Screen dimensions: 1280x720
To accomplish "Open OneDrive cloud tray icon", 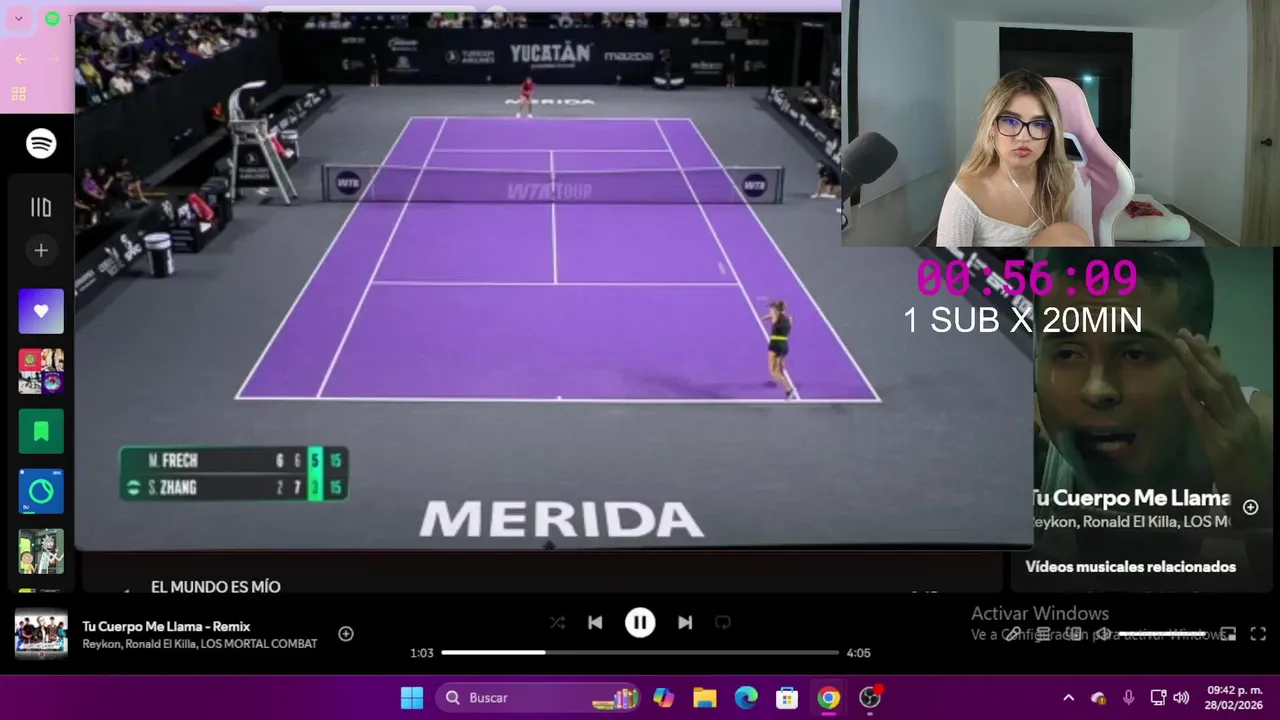I will click(x=1098, y=698).
